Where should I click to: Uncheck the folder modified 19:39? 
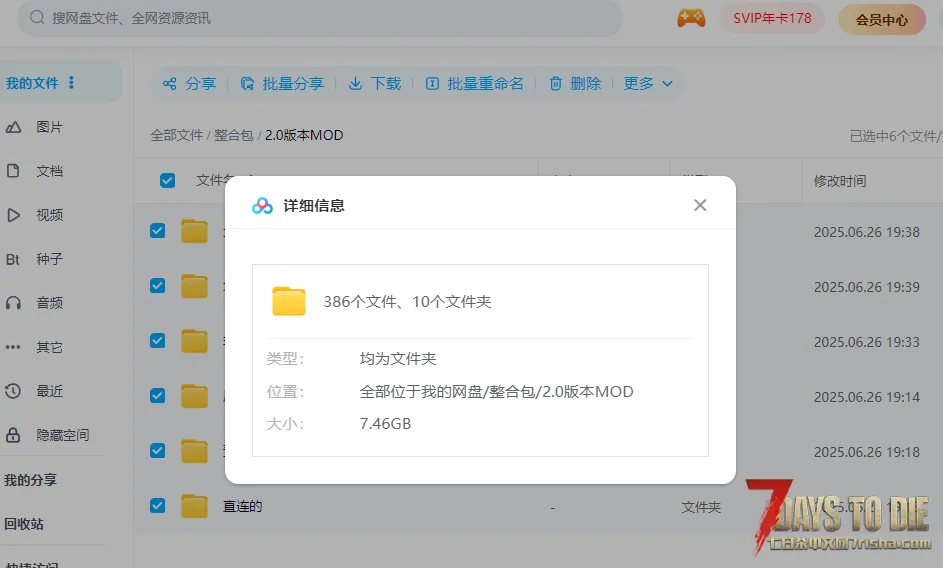(158, 285)
